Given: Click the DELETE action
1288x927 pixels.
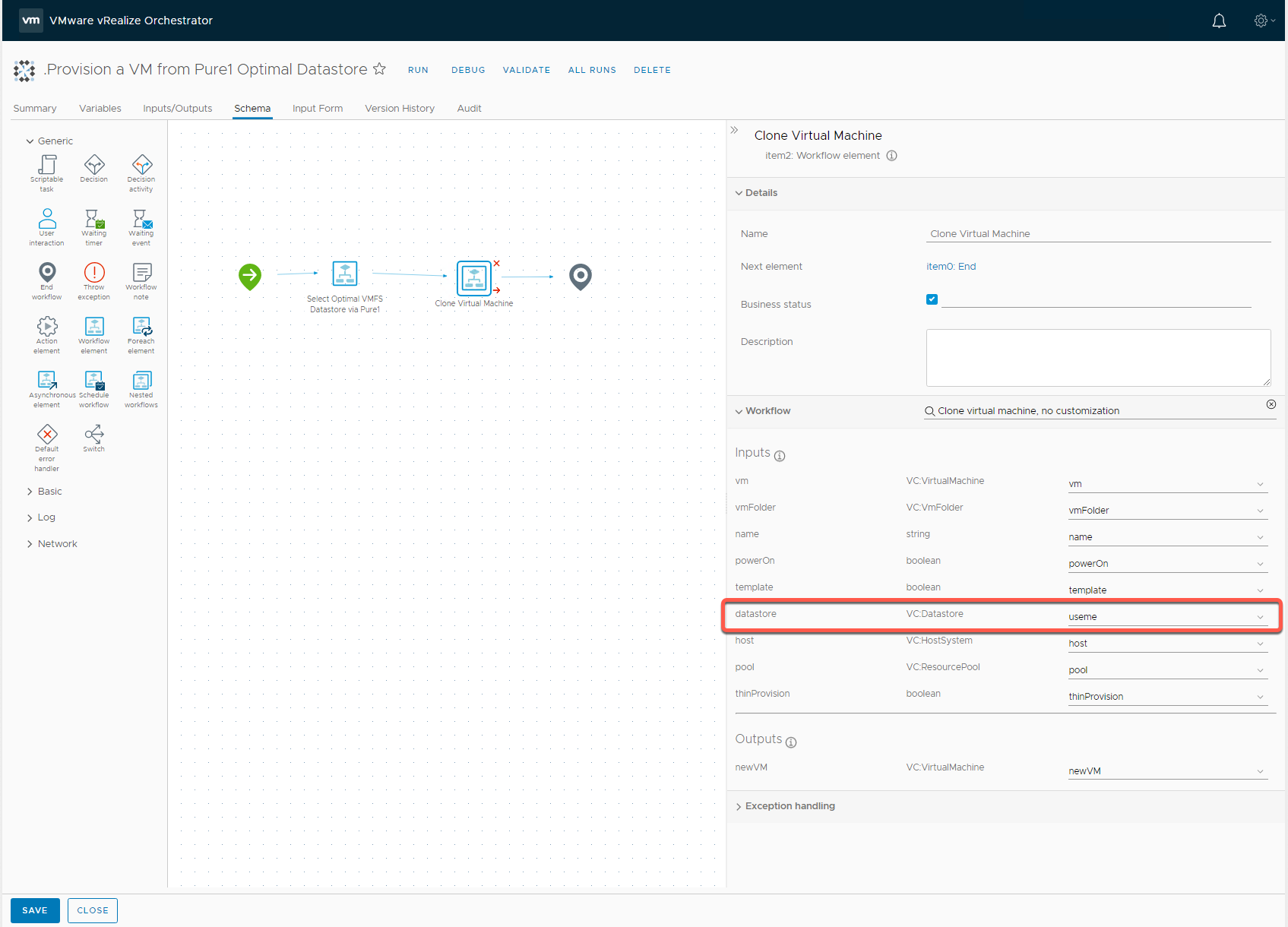Looking at the screenshot, I should (652, 70).
